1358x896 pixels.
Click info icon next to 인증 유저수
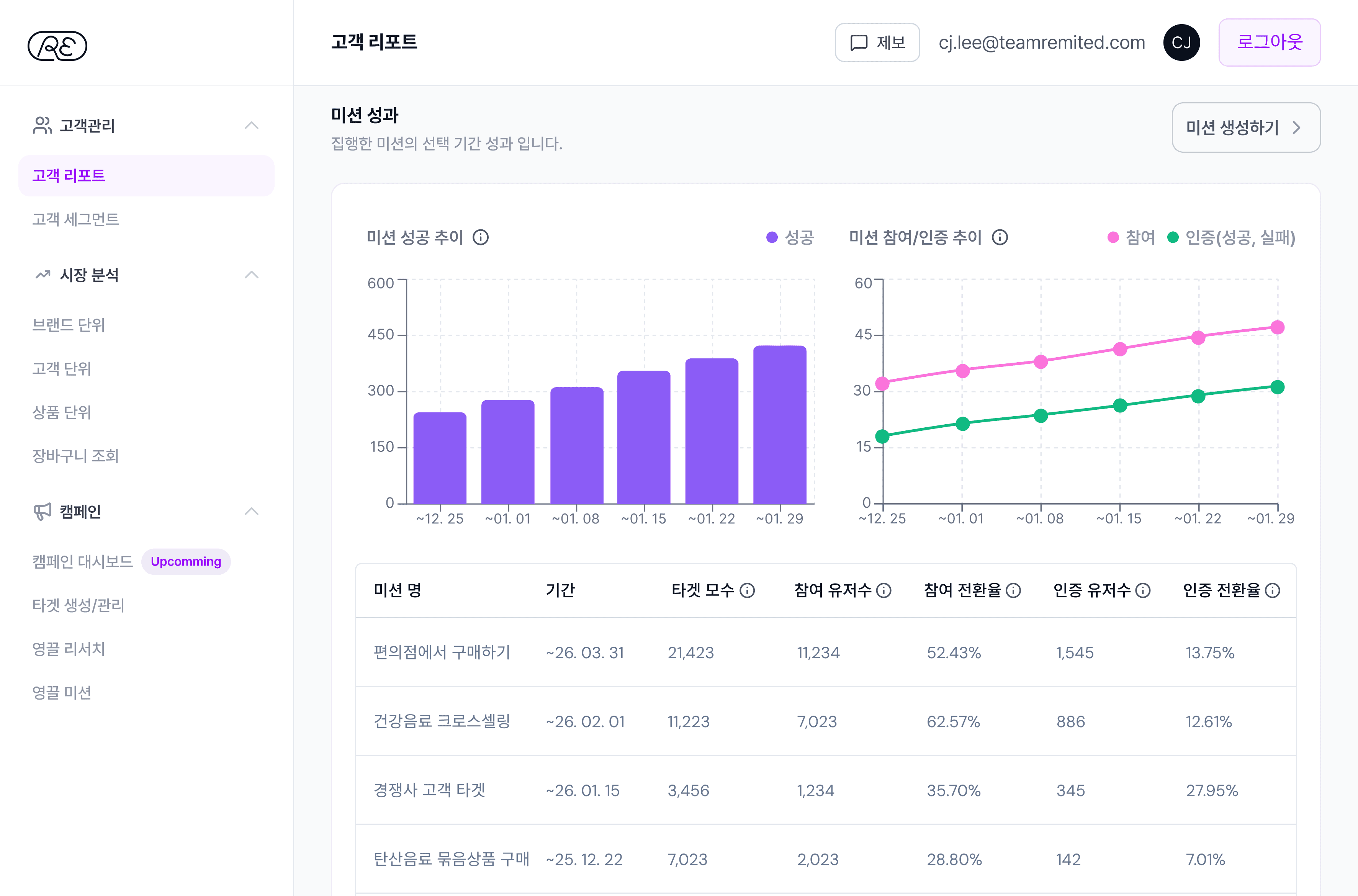1142,590
